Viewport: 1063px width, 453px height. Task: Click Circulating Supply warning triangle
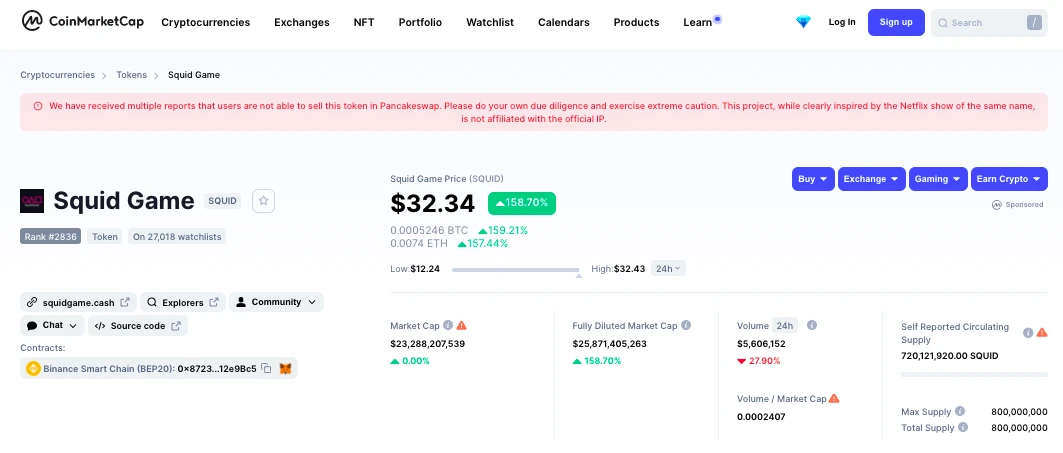coord(1042,333)
